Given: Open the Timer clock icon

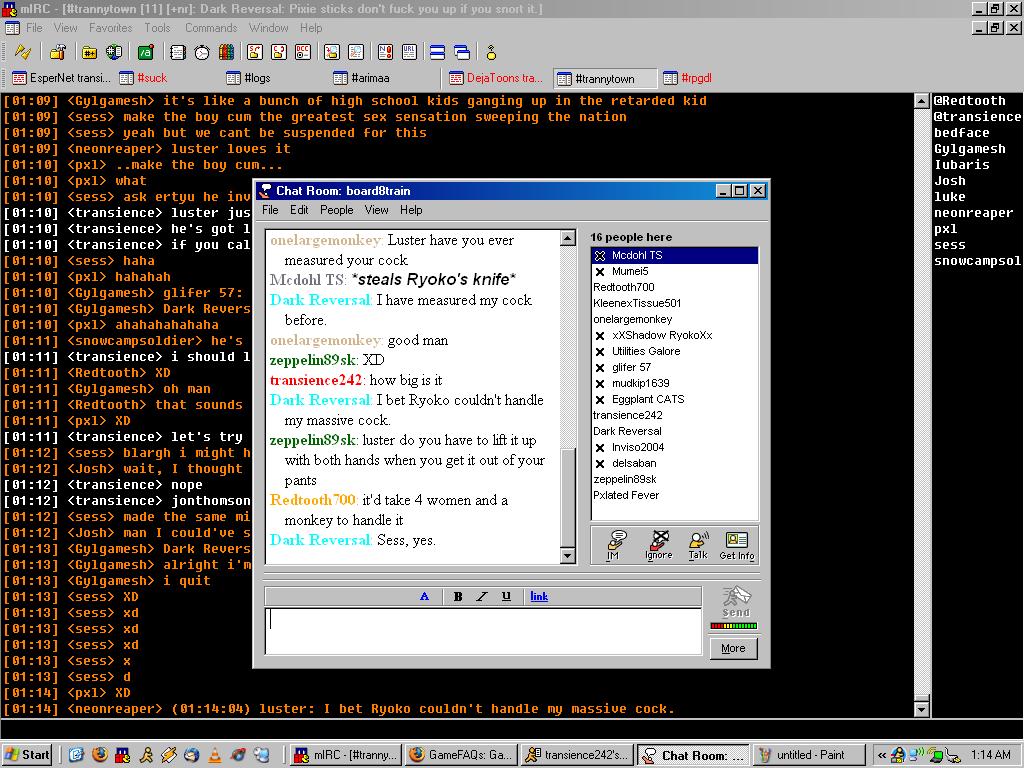Looking at the screenshot, I should click(x=202, y=52).
